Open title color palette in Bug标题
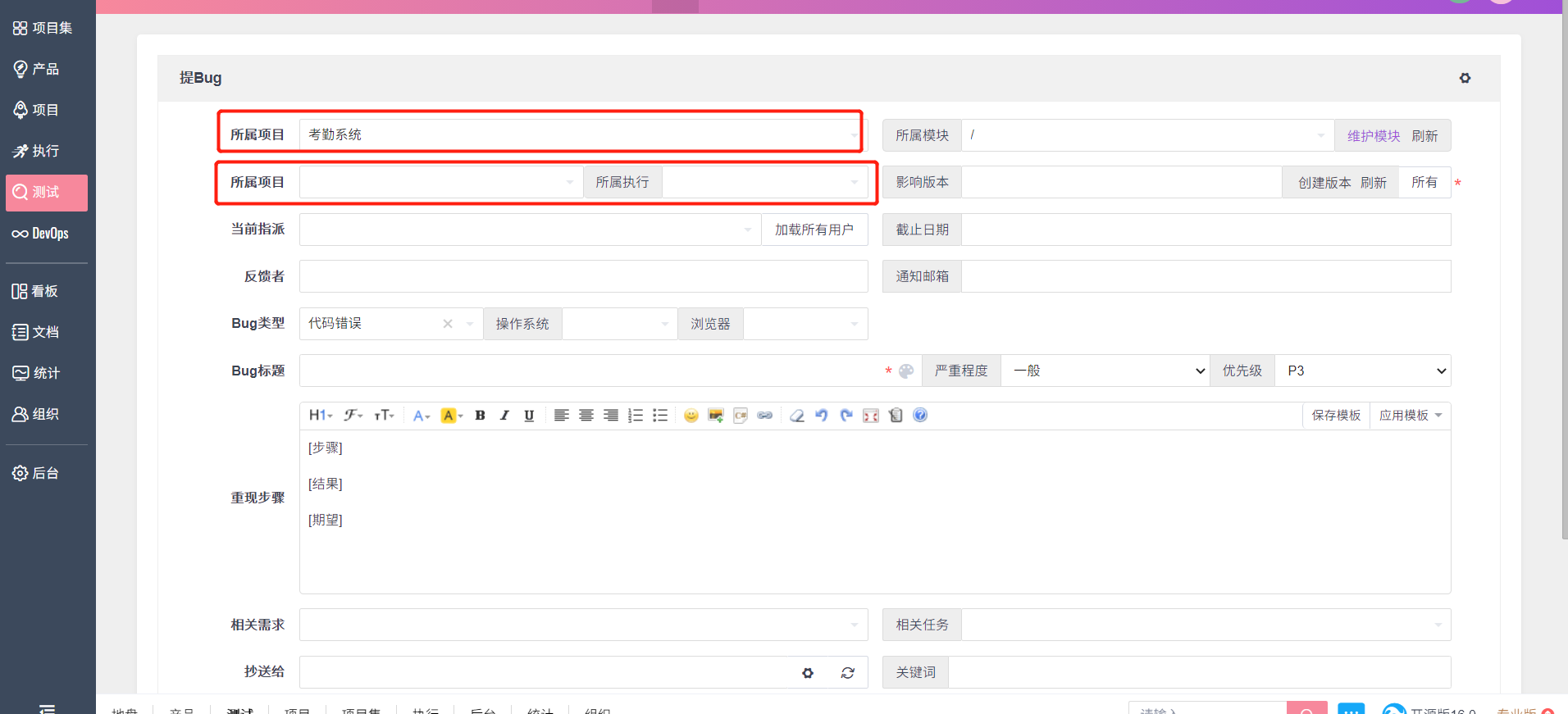The height and width of the screenshot is (714, 1568). 906,371
